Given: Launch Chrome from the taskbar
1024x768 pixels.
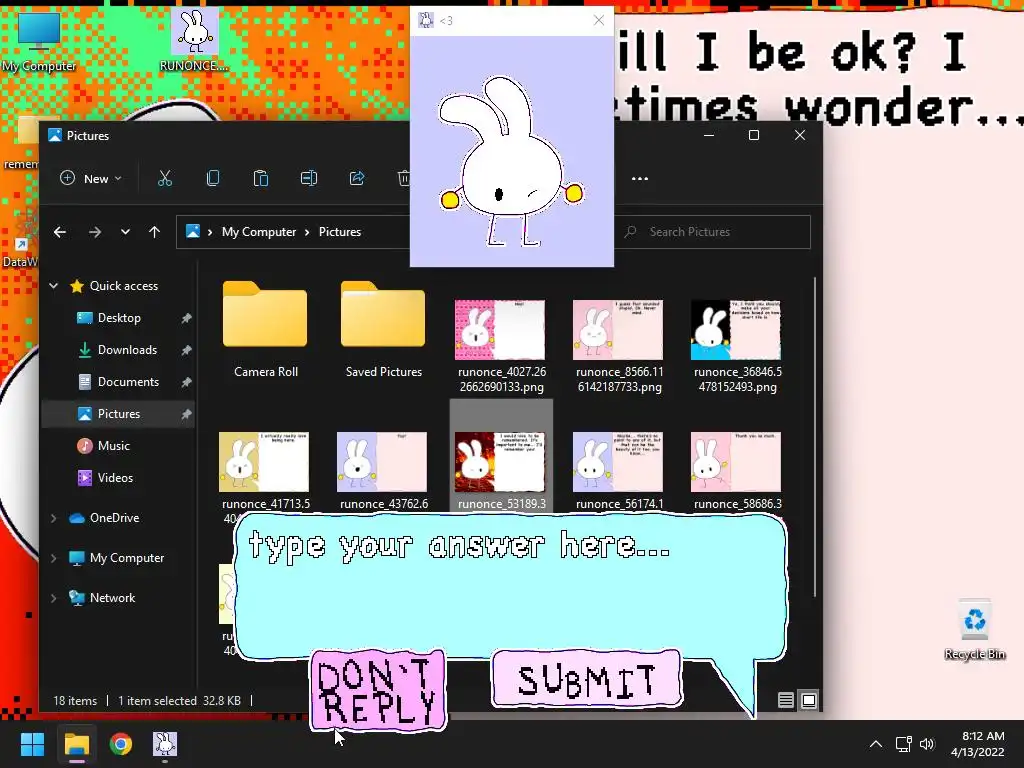Looking at the screenshot, I should tap(121, 744).
